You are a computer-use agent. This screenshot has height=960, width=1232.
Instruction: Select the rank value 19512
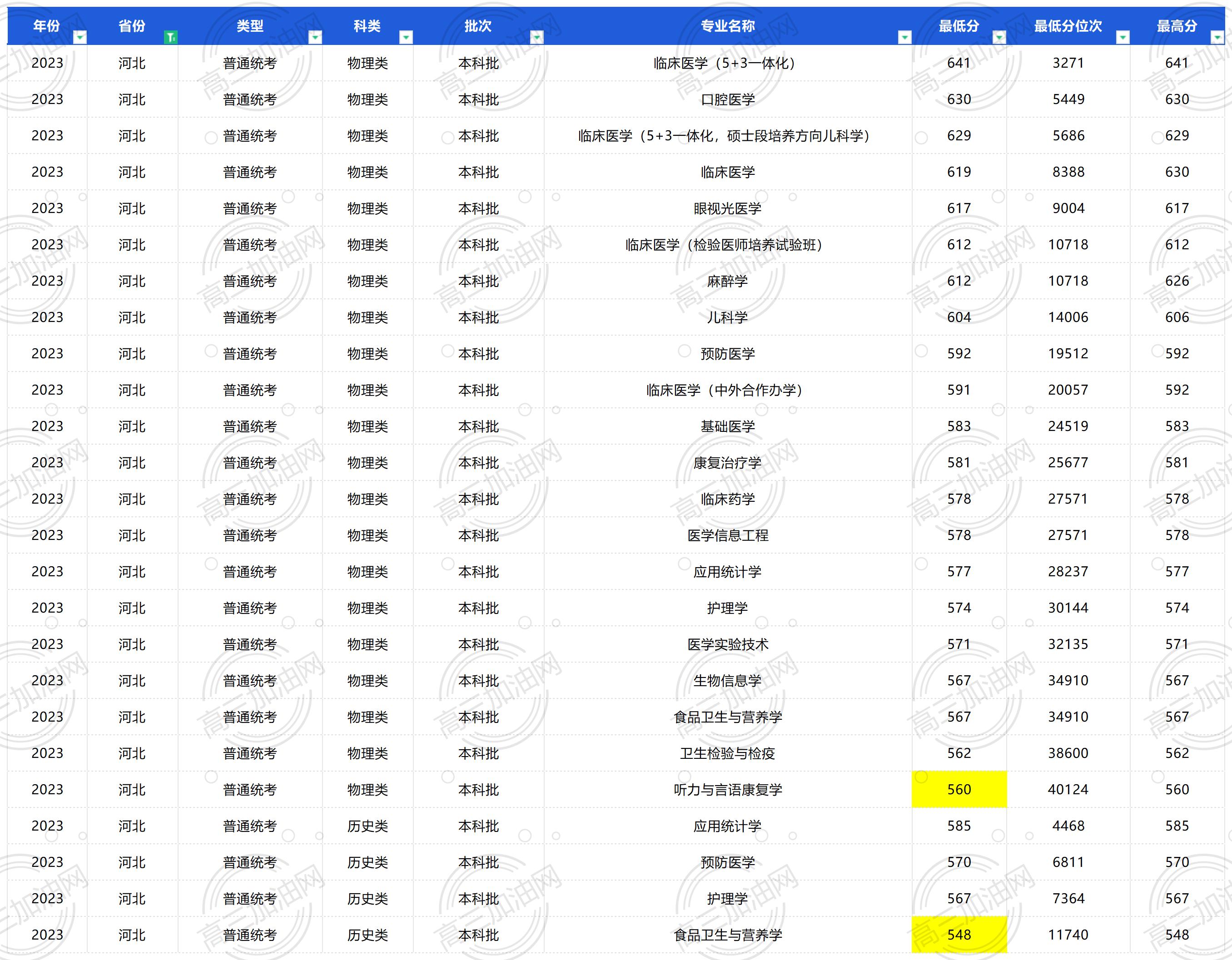(x=1068, y=354)
